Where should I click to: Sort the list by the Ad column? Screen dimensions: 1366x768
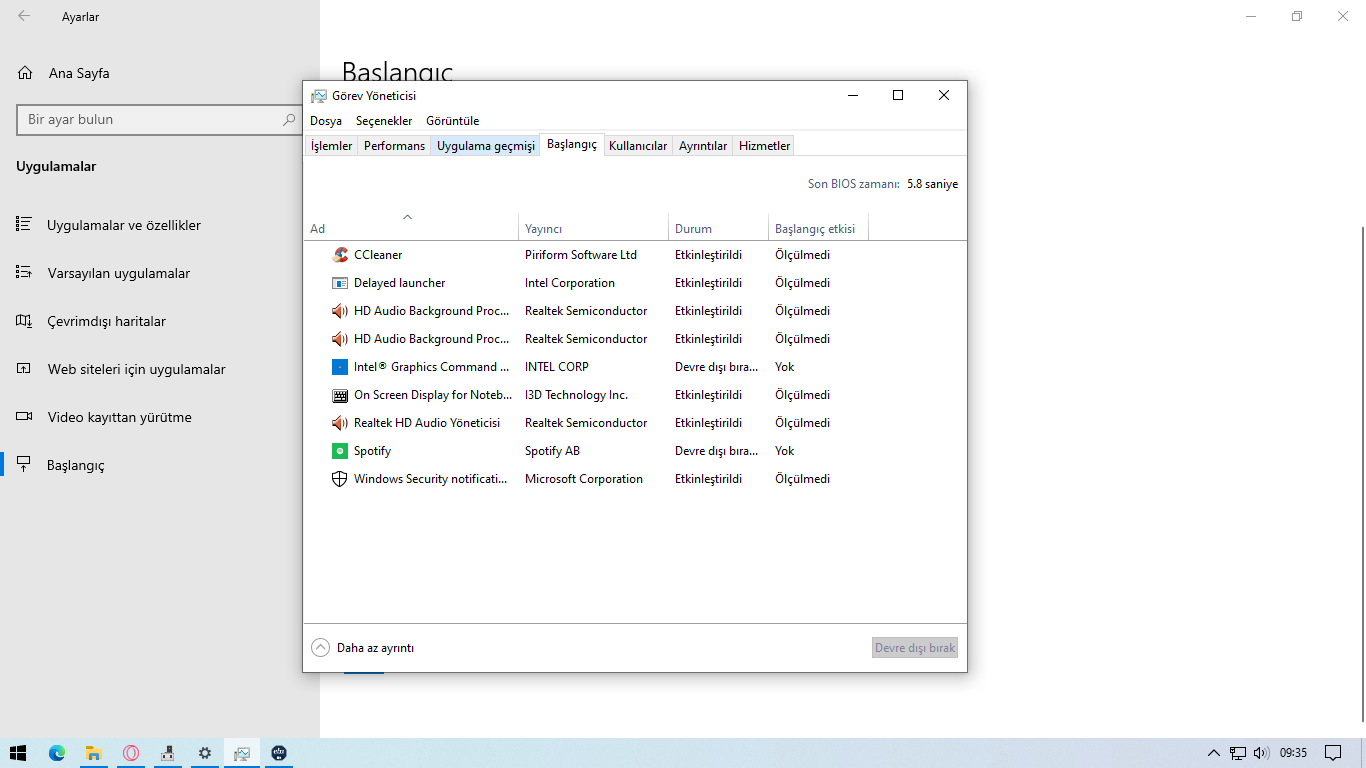[411, 228]
